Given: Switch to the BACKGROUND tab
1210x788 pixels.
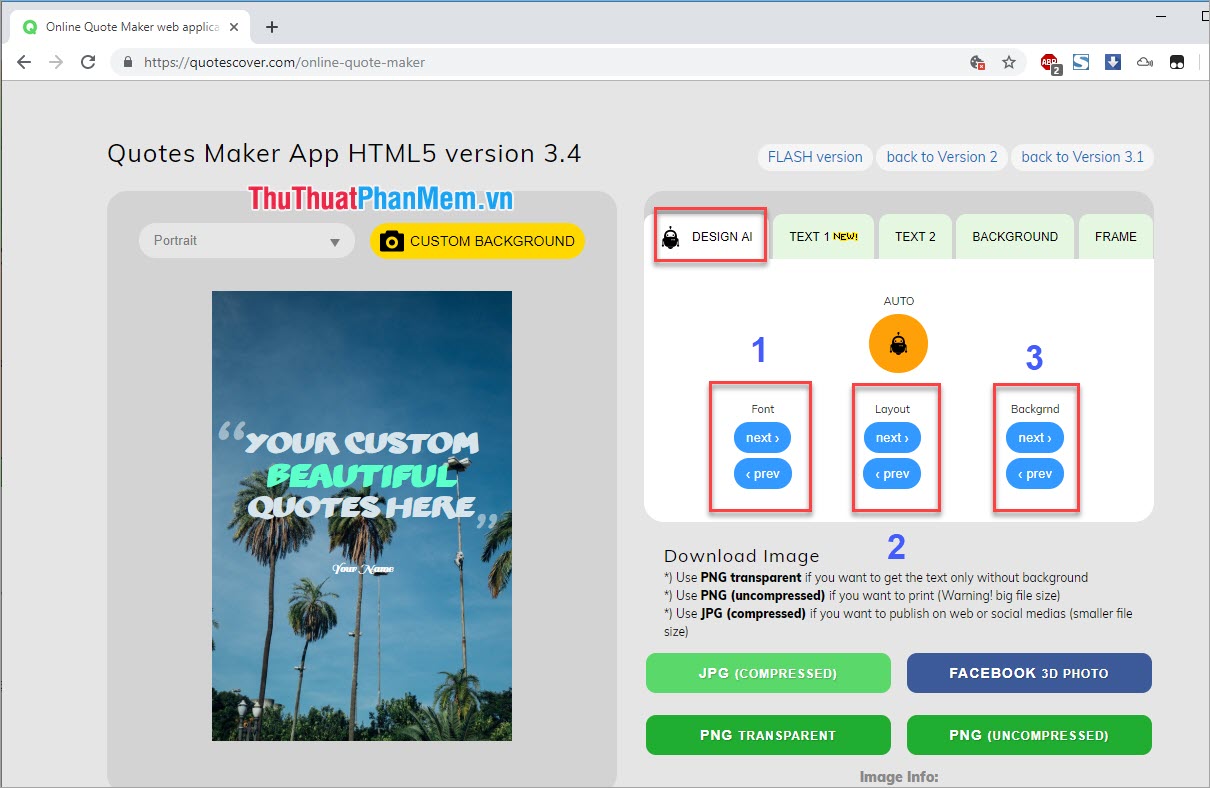Looking at the screenshot, I should 1015,236.
